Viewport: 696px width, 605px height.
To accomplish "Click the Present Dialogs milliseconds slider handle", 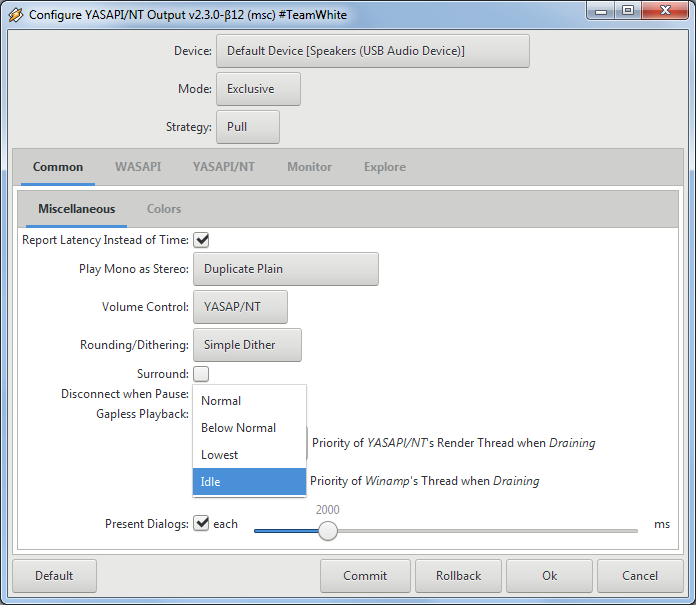I will pos(327,531).
